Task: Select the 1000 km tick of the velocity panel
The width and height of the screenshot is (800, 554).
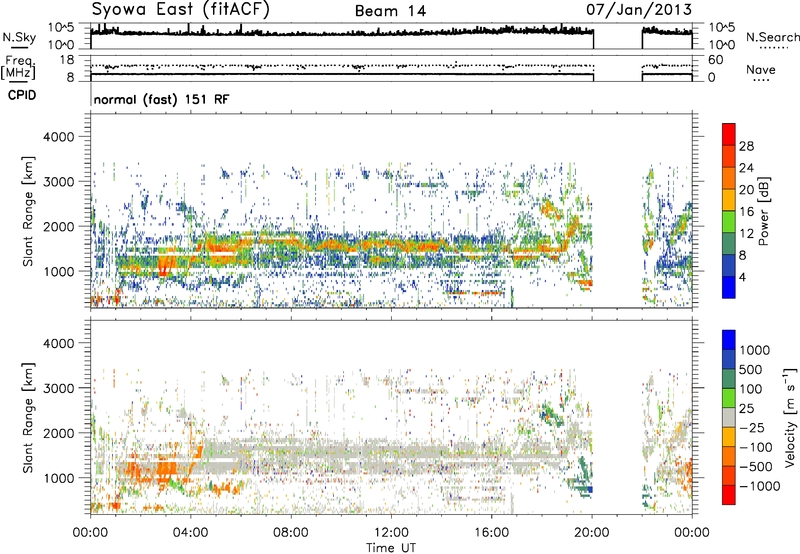Action: pyautogui.click(x=58, y=478)
